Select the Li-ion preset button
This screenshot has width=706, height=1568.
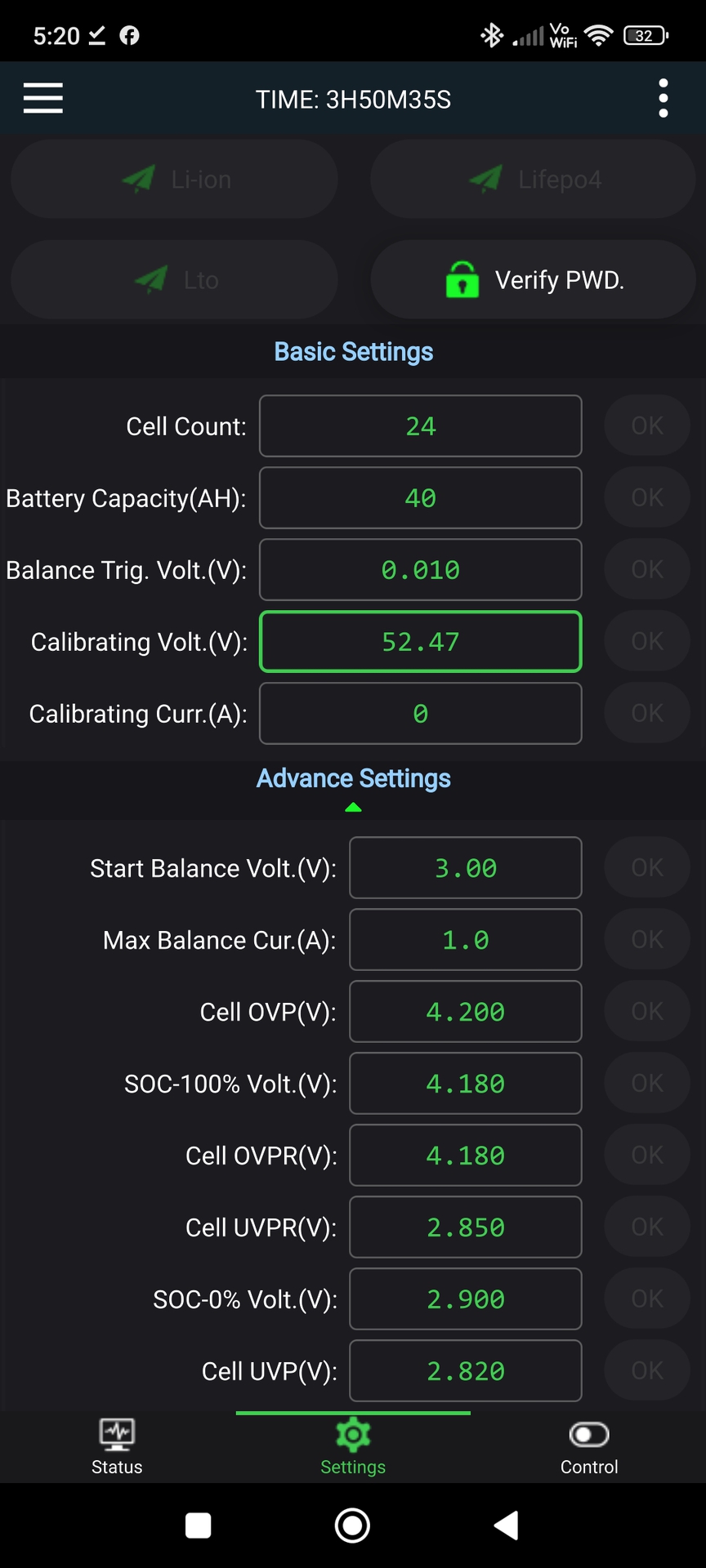[175, 179]
